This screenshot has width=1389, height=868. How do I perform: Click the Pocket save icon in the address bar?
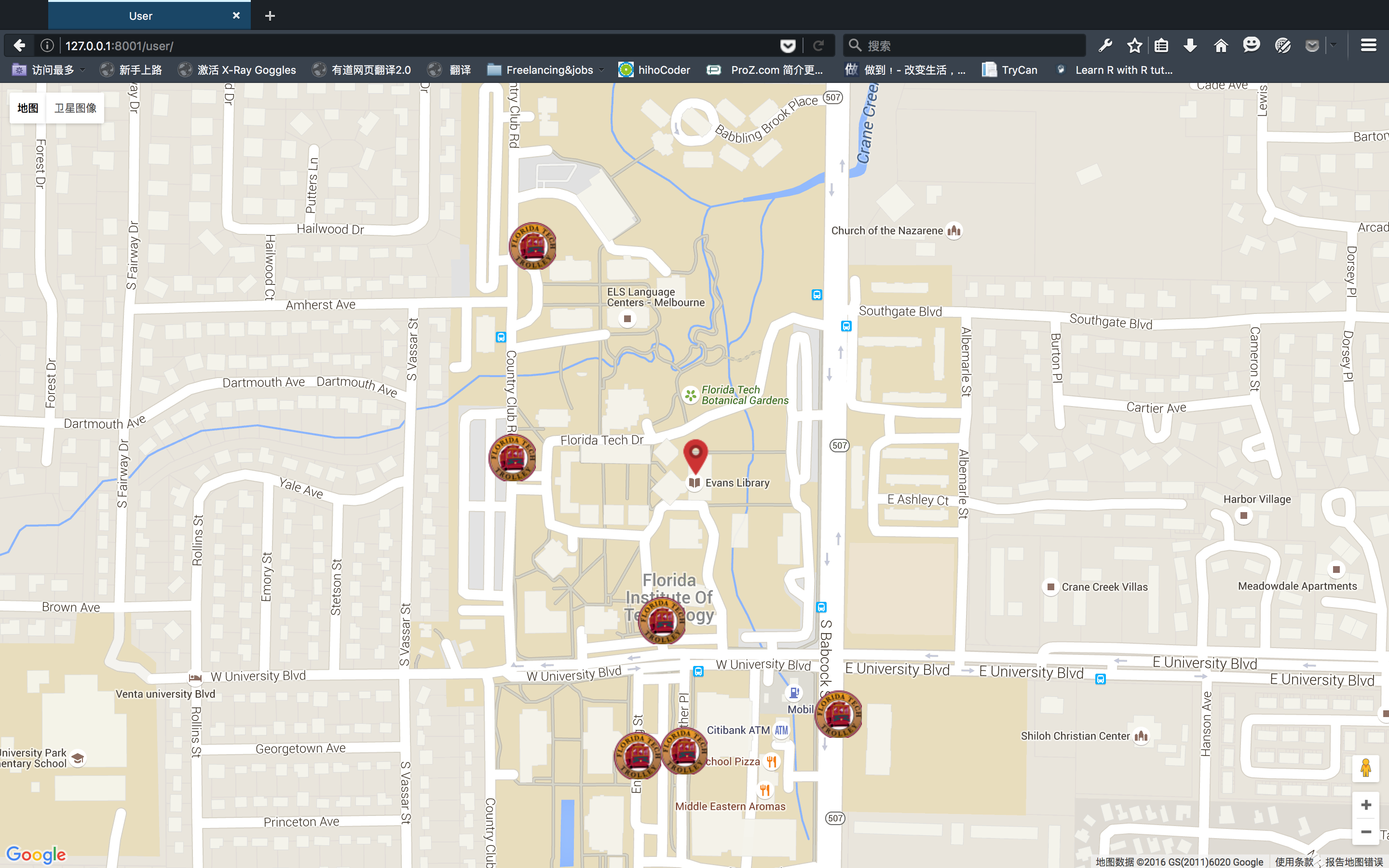click(788, 46)
